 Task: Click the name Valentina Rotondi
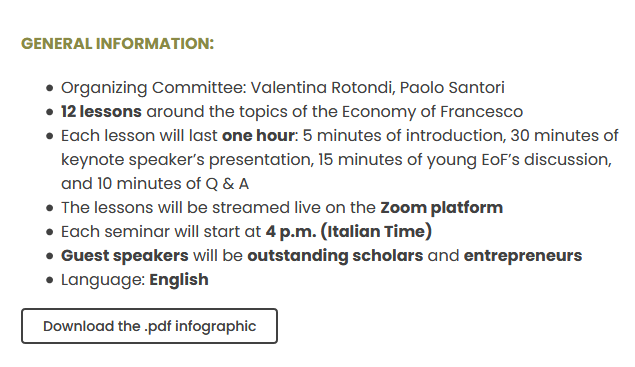pos(323,87)
